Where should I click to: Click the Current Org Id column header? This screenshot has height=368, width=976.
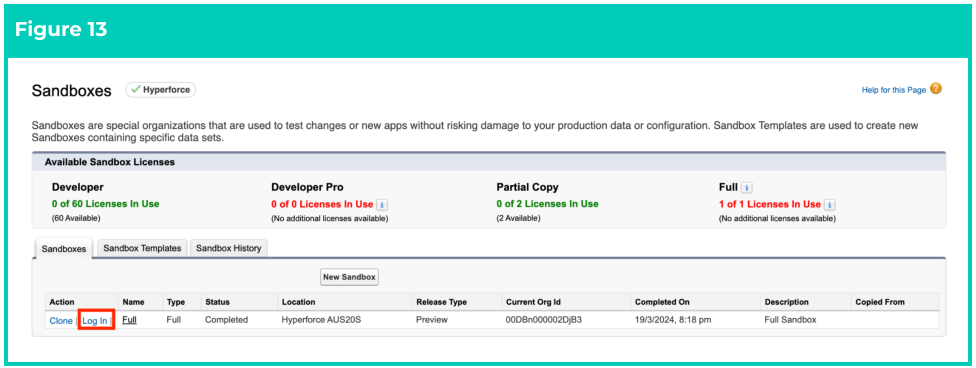(534, 302)
